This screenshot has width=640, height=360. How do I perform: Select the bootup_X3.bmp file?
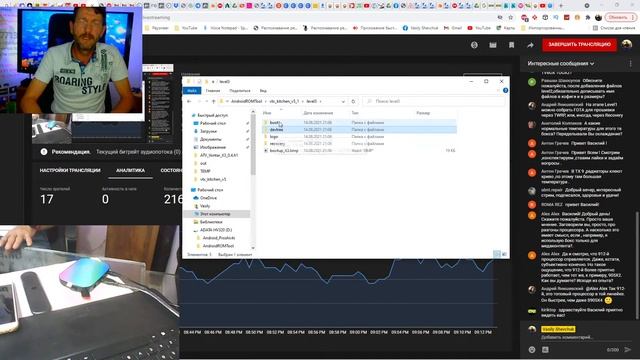pos(359,151)
